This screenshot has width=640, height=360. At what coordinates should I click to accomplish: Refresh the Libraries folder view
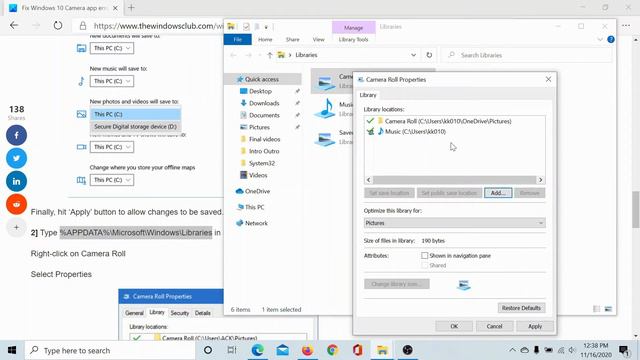point(429,55)
